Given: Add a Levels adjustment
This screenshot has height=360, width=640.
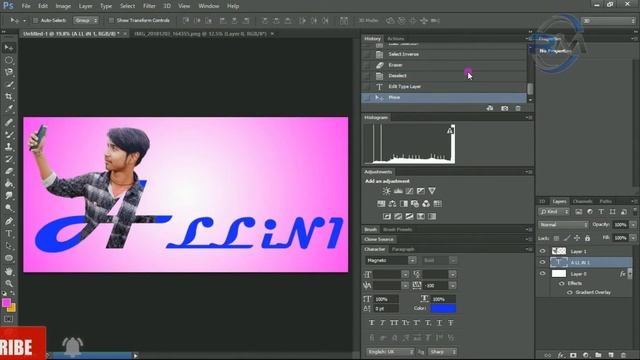Looking at the screenshot, I should coord(398,191).
